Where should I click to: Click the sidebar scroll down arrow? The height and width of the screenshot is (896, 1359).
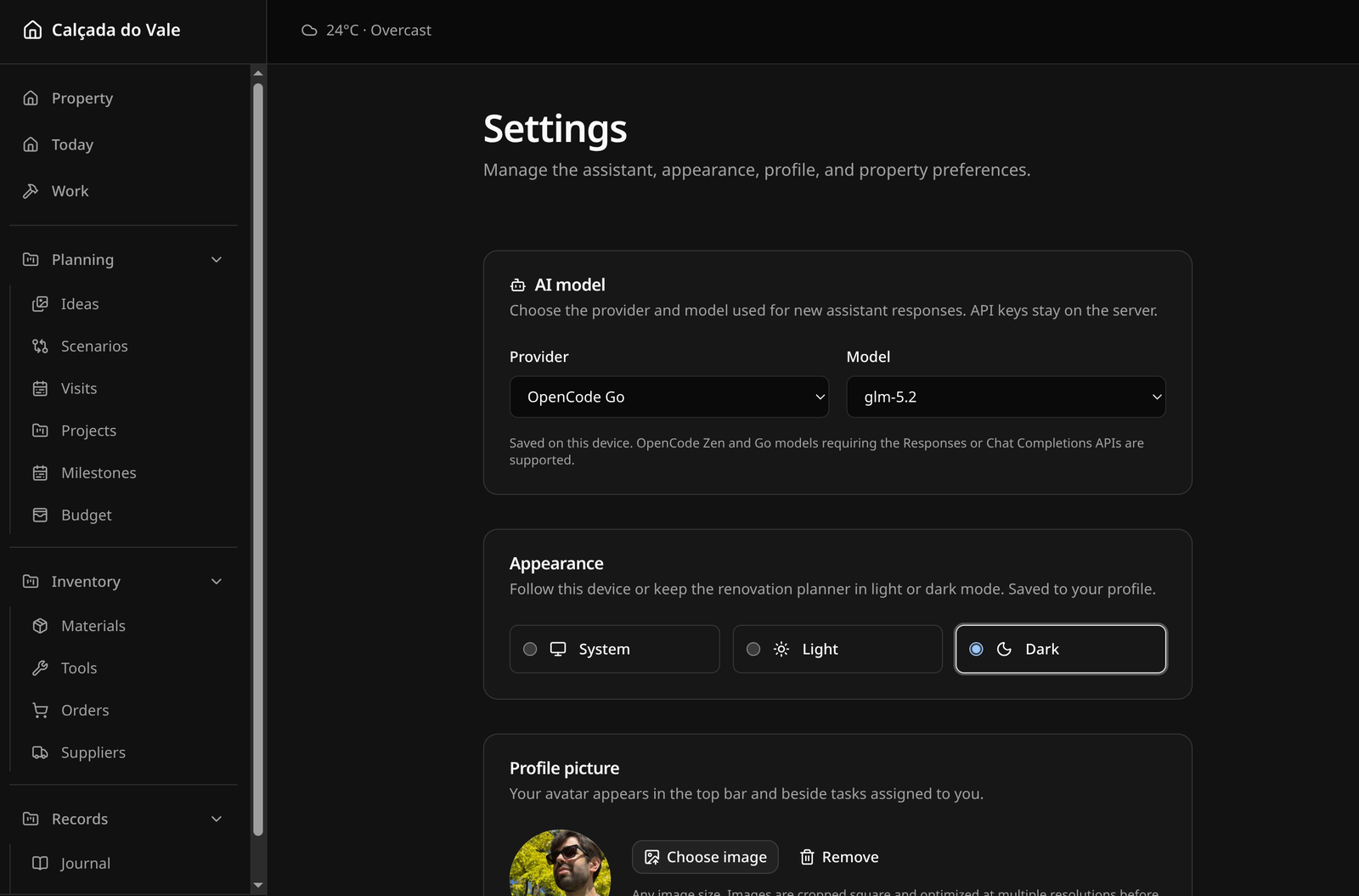258,886
